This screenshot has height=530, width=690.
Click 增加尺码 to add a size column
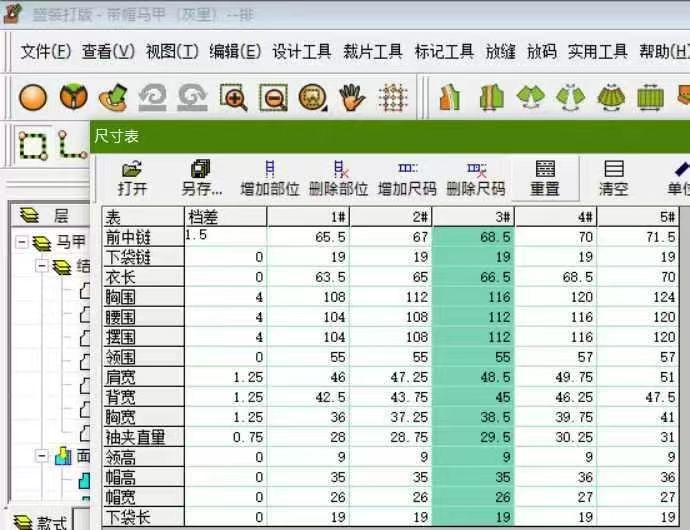[x=407, y=177]
